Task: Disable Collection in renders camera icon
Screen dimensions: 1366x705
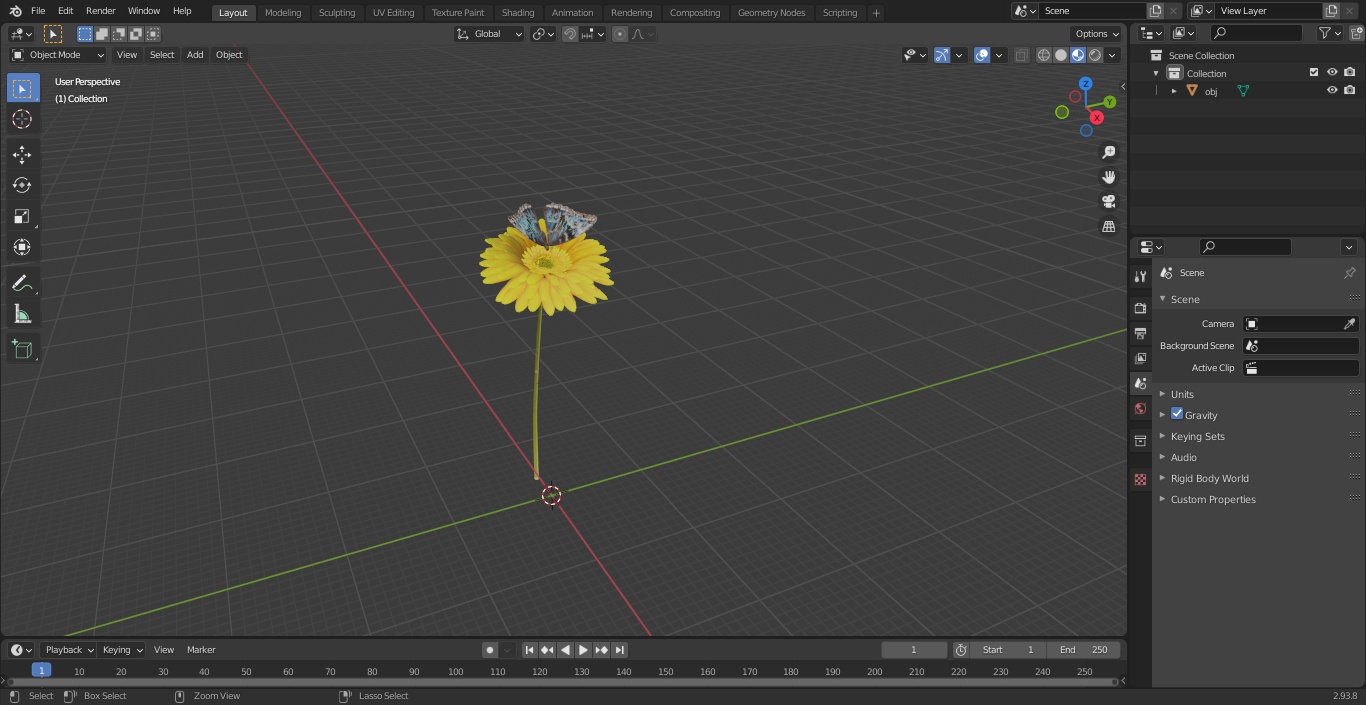Action: (1350, 72)
